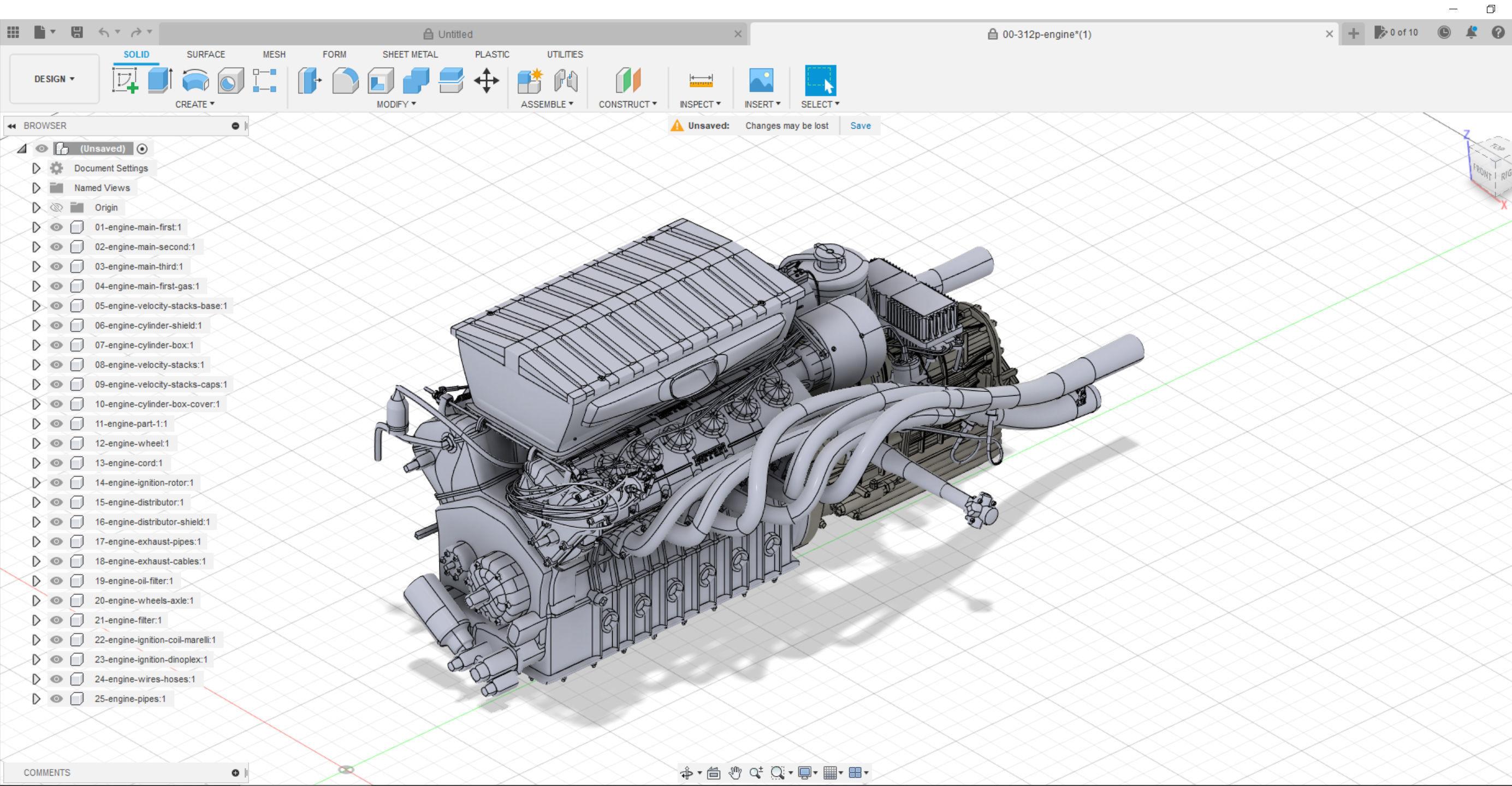
Task: Click the ViewCube FRONT face
Action: coord(1481,171)
